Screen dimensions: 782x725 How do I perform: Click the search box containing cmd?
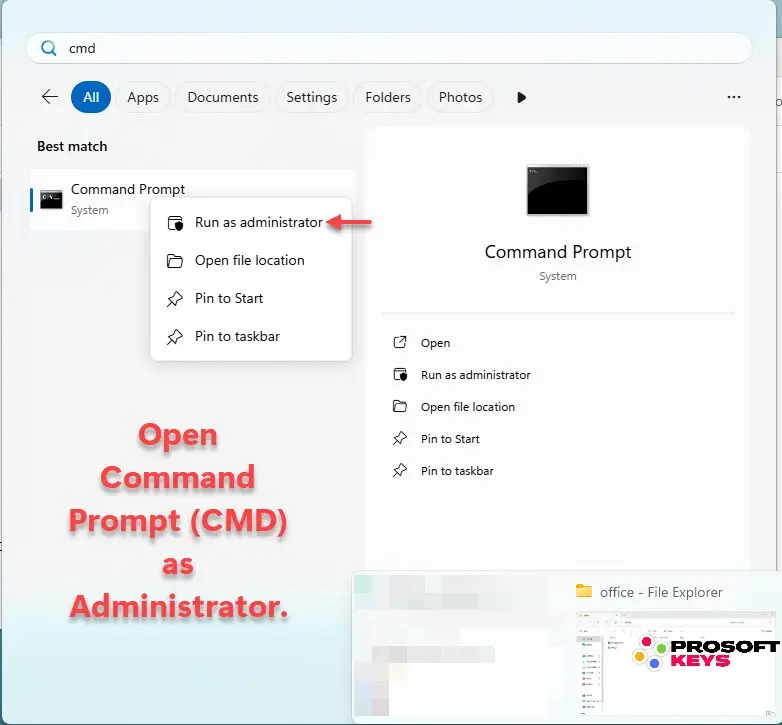(400, 48)
